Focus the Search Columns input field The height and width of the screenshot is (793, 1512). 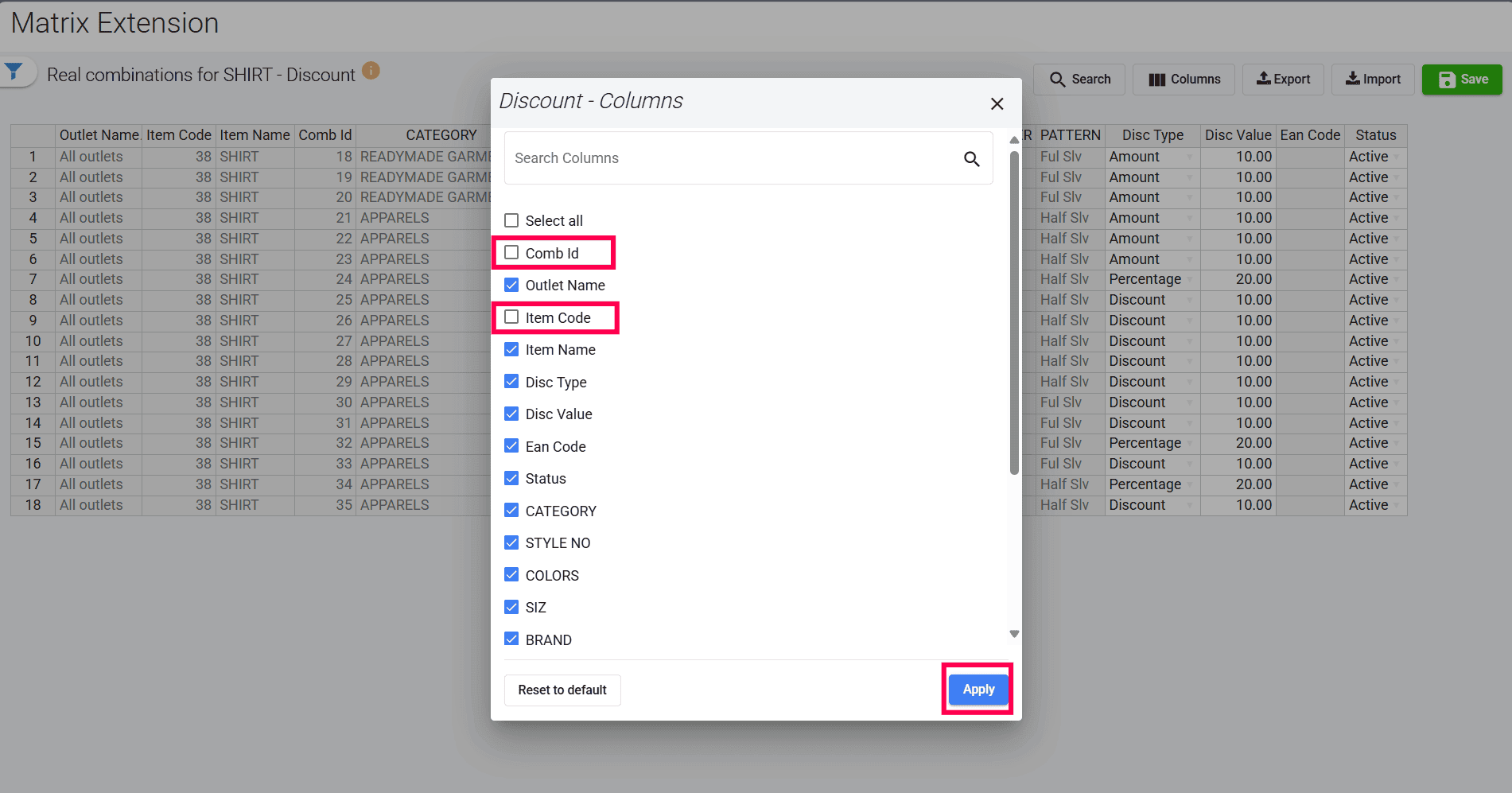(x=732, y=158)
